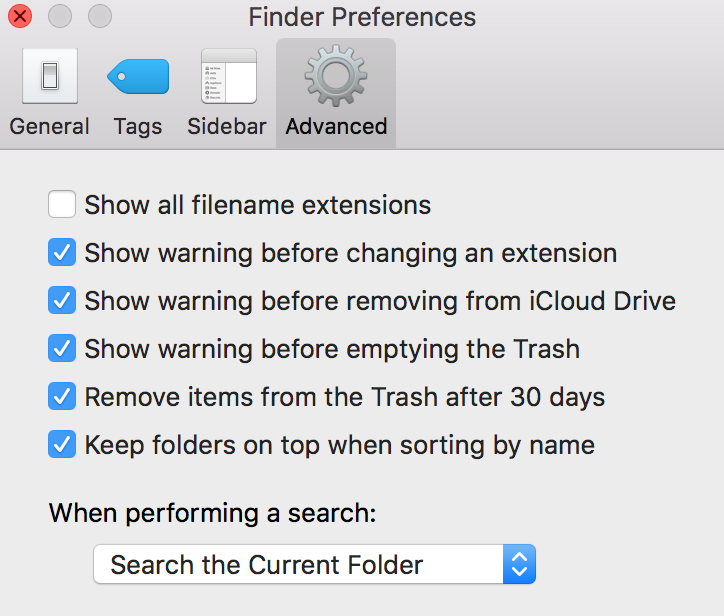
Task: Switch to the Tags tab label
Action: [138, 126]
